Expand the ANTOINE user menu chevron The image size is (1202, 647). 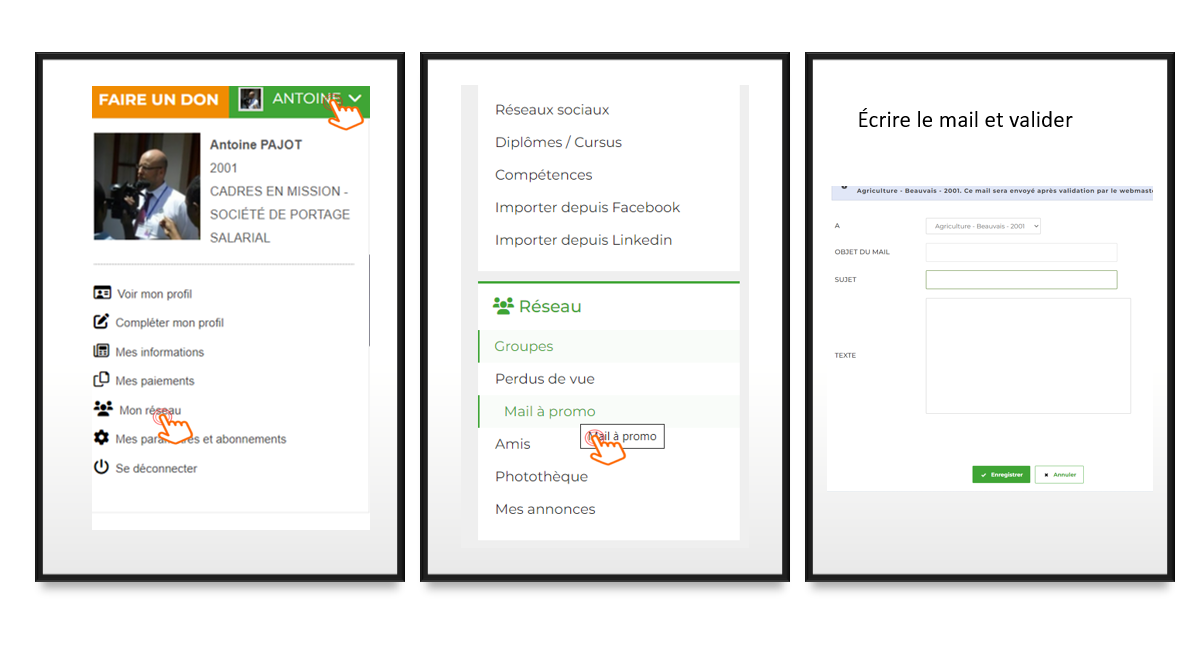click(x=355, y=99)
